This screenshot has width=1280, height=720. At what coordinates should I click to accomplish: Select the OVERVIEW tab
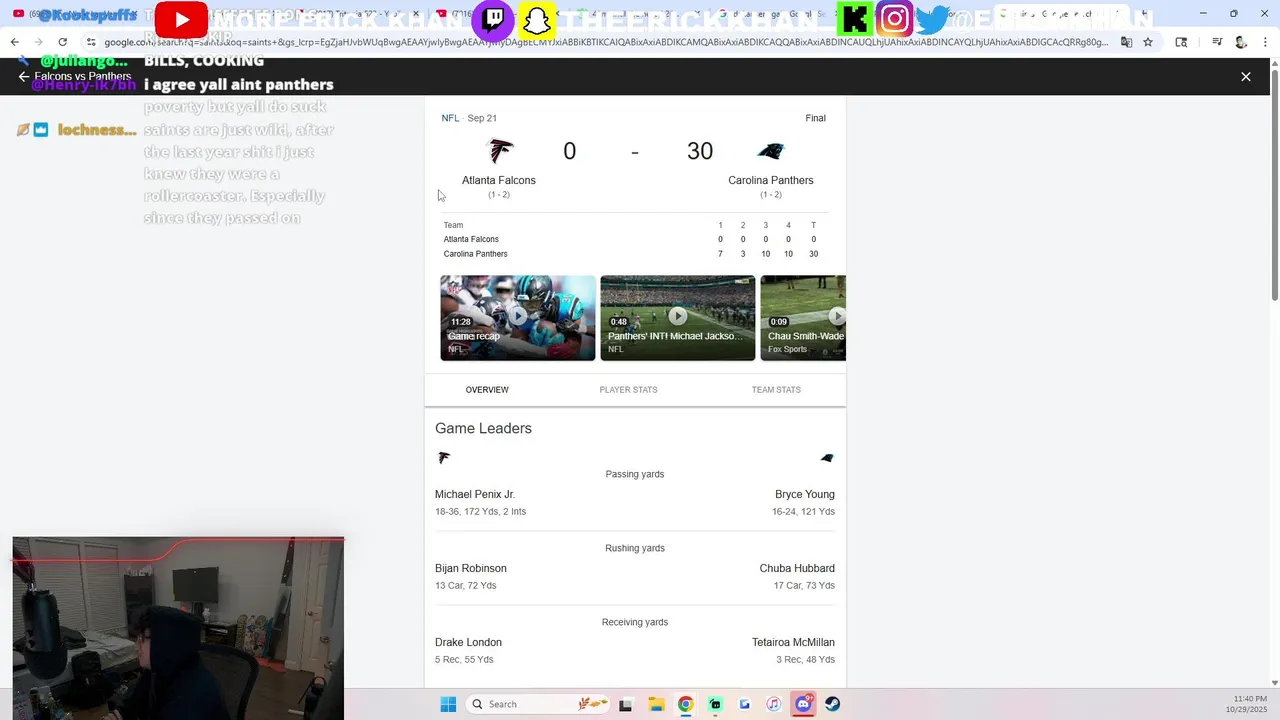tap(487, 390)
